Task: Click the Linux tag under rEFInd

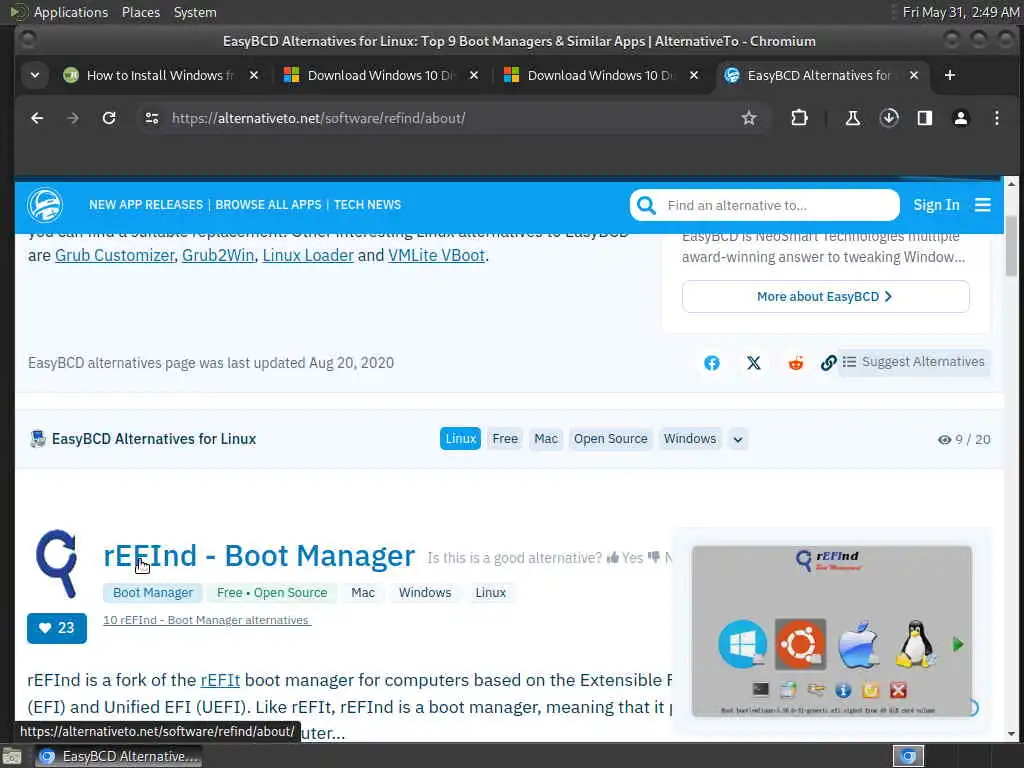Action: click(490, 593)
